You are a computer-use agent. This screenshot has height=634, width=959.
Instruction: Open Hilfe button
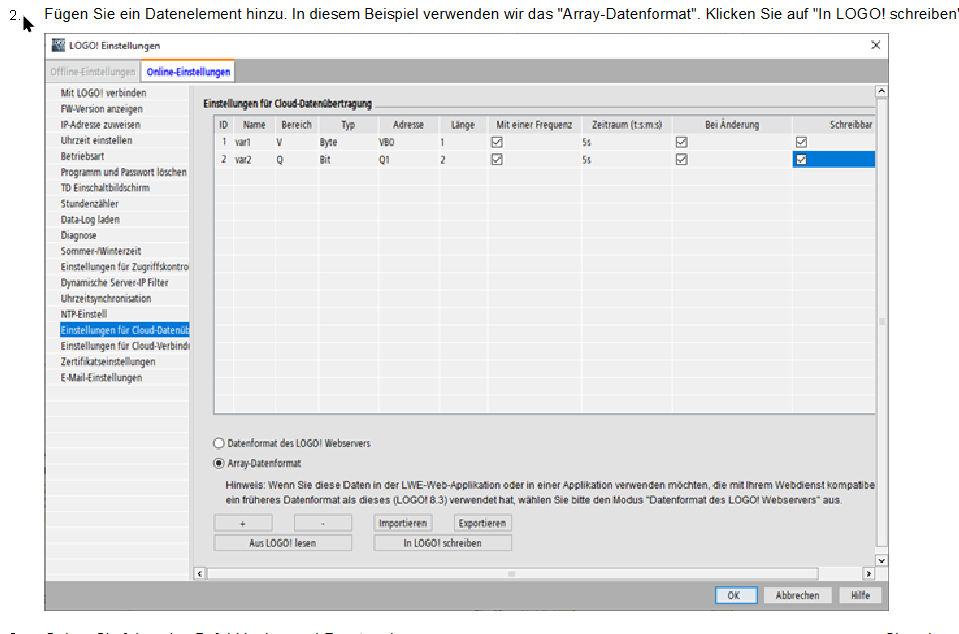coord(861,595)
